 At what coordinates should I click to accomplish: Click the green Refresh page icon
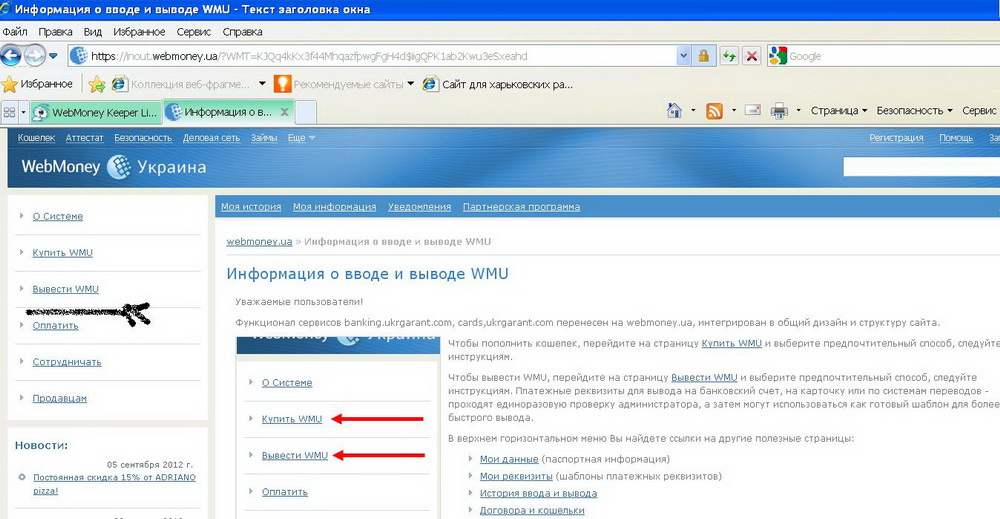point(729,56)
